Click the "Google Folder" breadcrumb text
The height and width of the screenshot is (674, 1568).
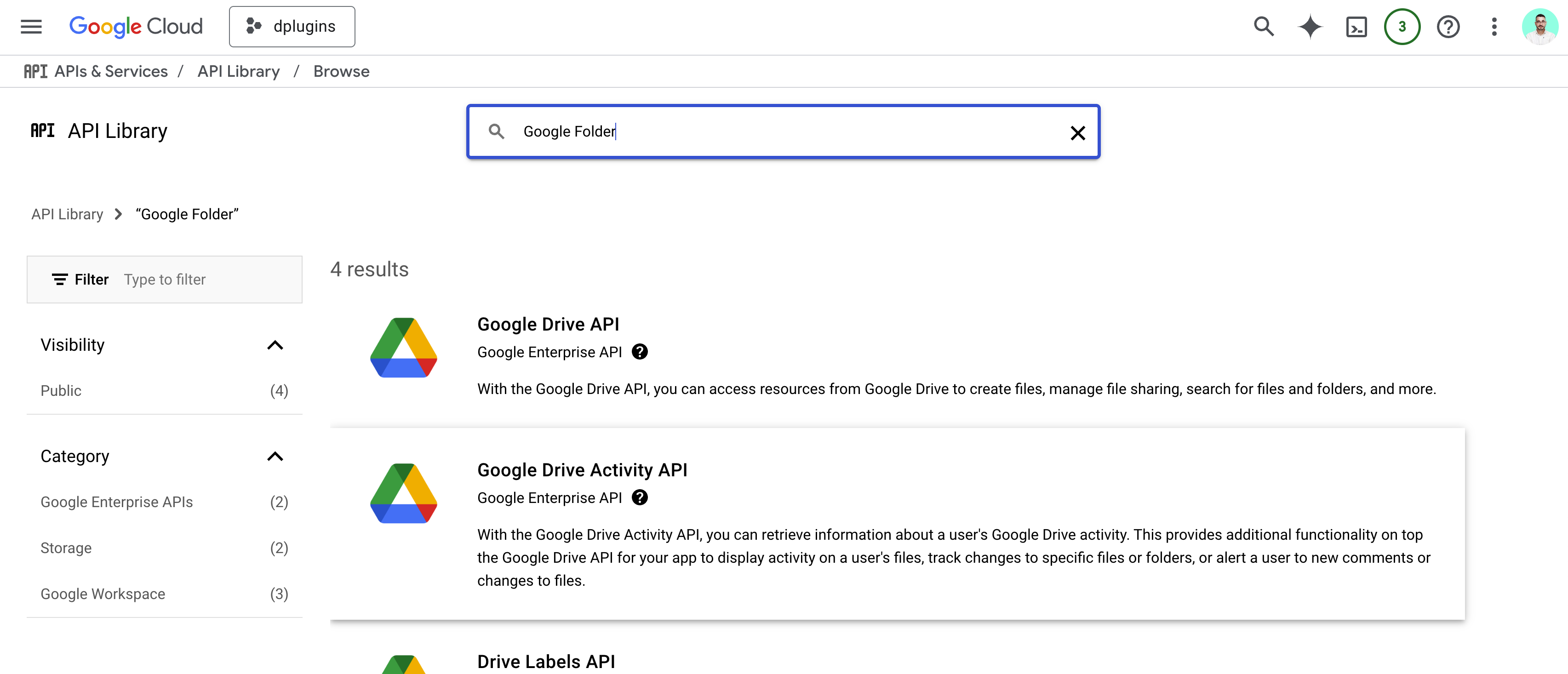[187, 214]
